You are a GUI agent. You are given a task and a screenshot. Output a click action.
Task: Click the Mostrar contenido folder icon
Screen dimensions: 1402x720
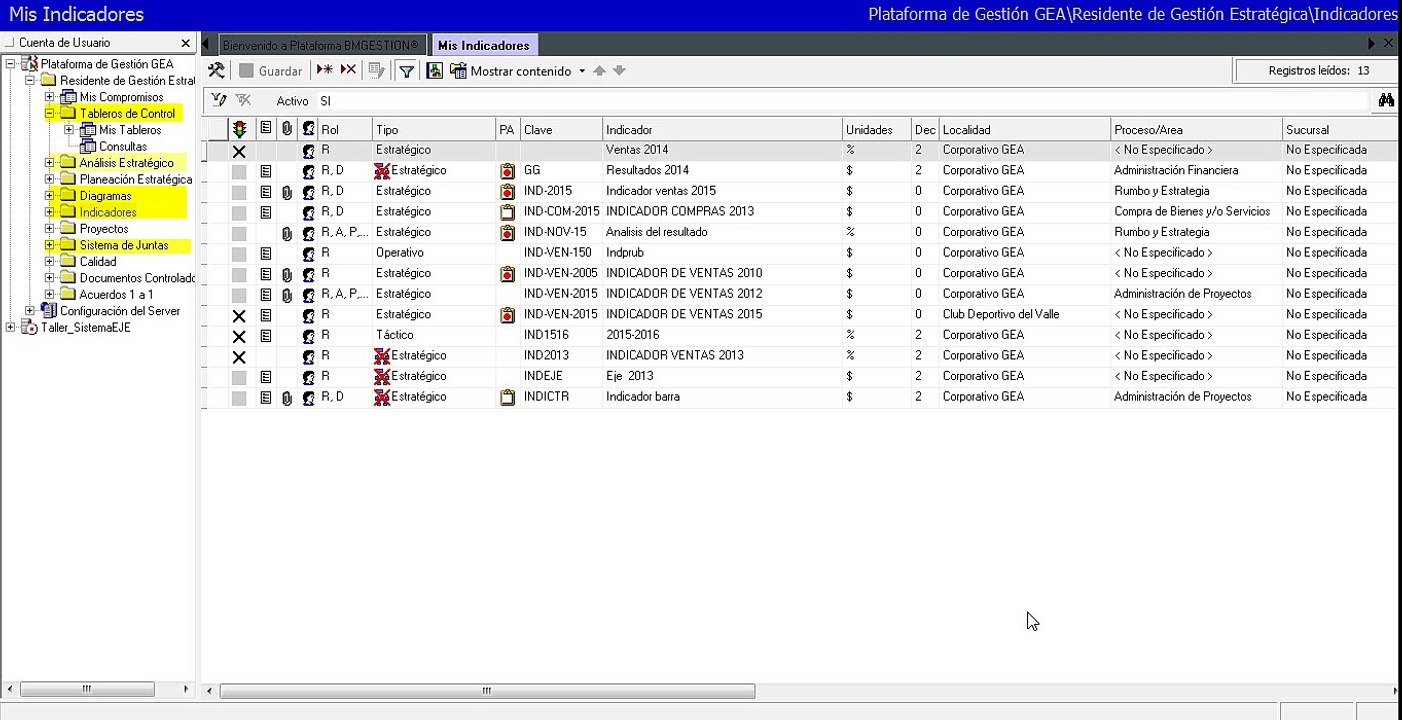coord(458,71)
